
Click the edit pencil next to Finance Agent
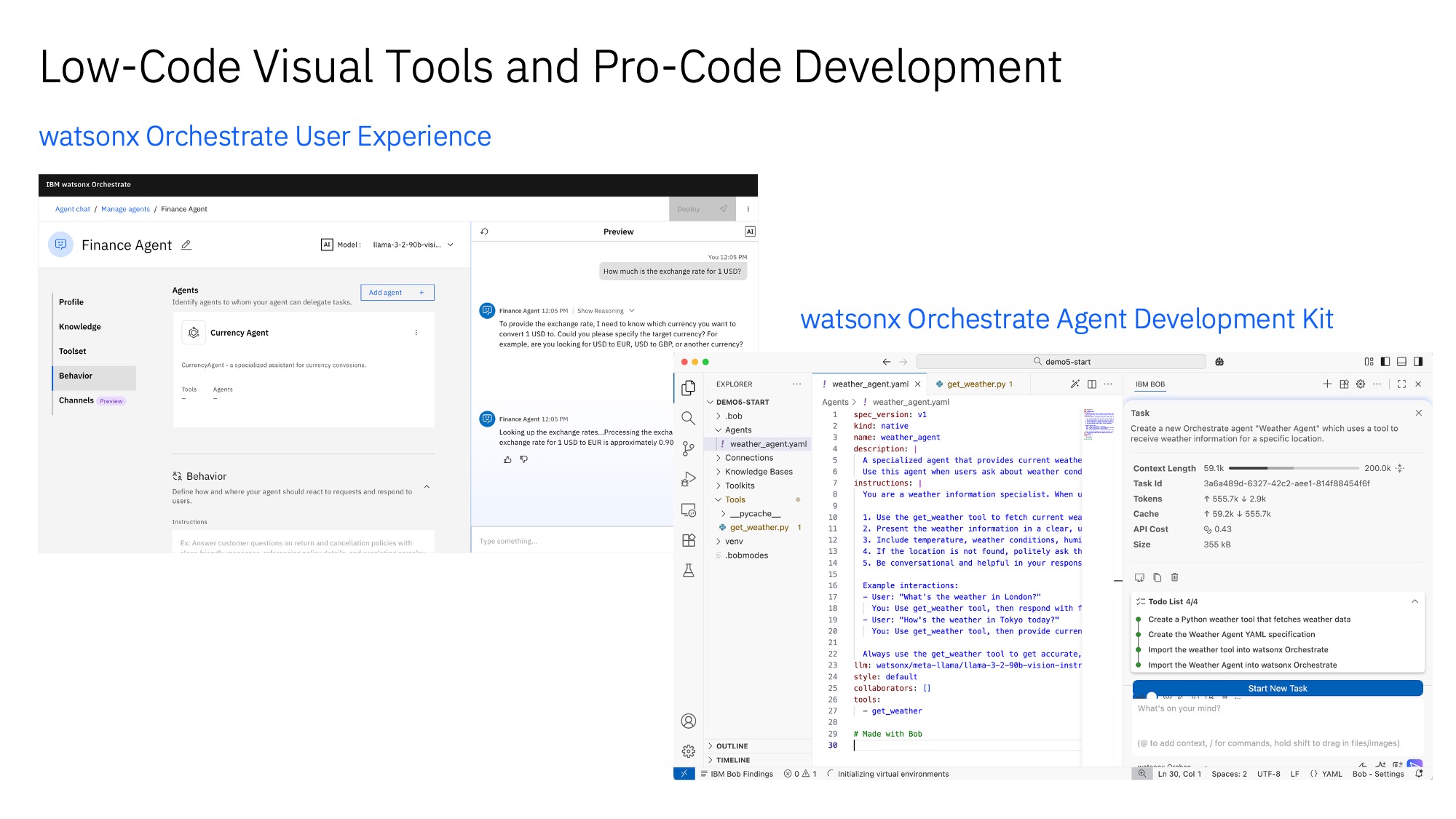pyautogui.click(x=186, y=245)
